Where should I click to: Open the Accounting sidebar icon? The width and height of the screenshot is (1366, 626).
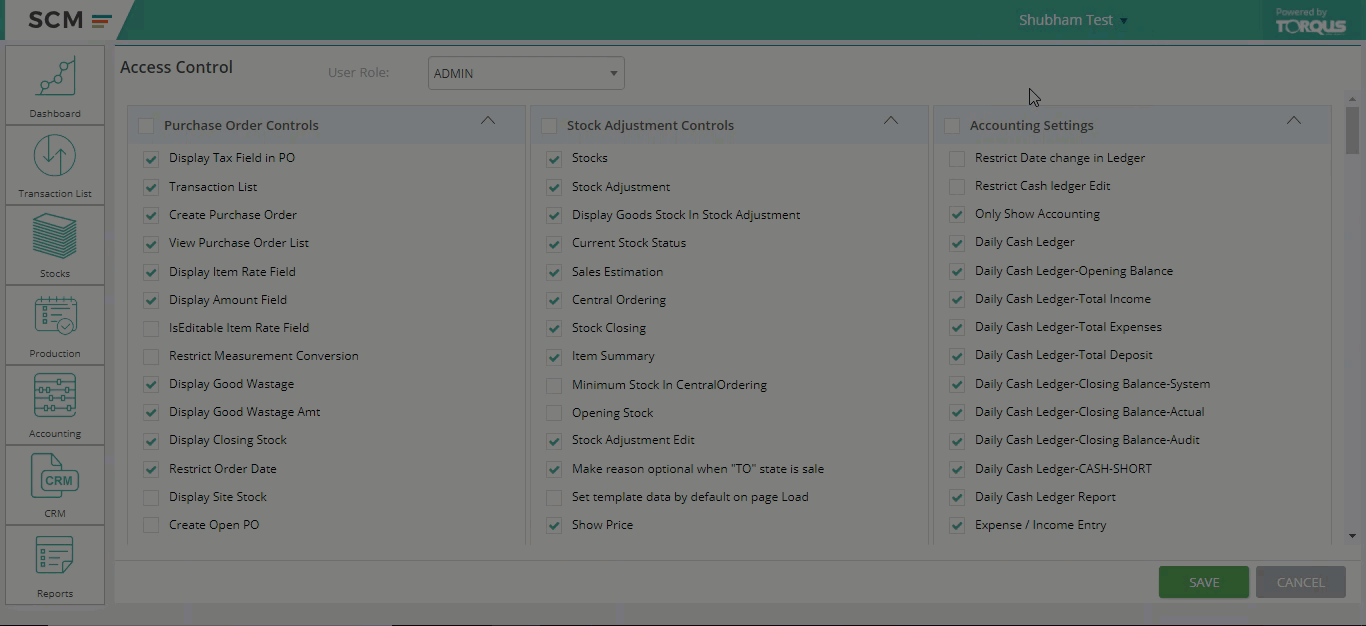tap(55, 405)
